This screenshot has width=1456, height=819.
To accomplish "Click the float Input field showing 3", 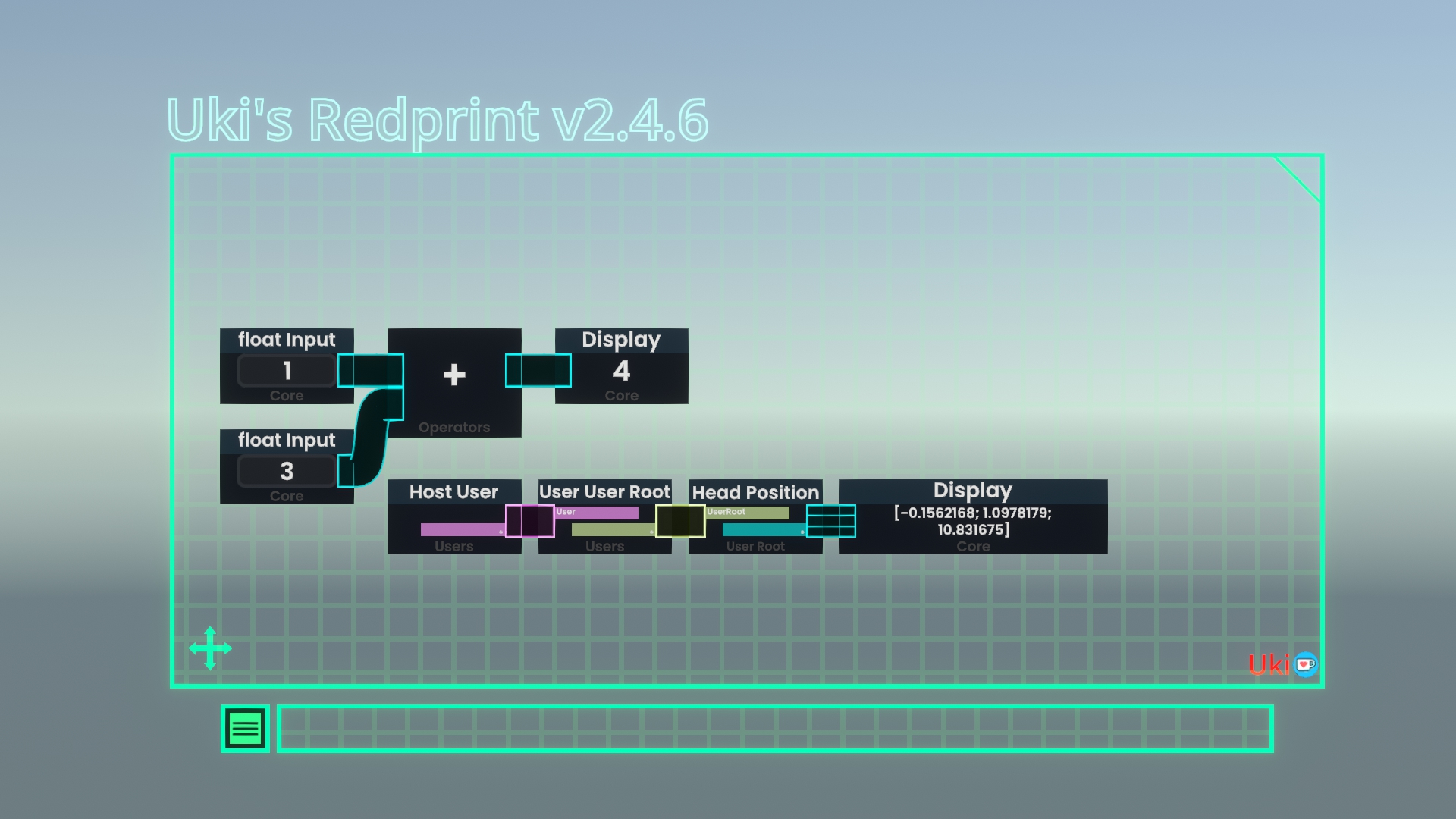I will [x=287, y=472].
